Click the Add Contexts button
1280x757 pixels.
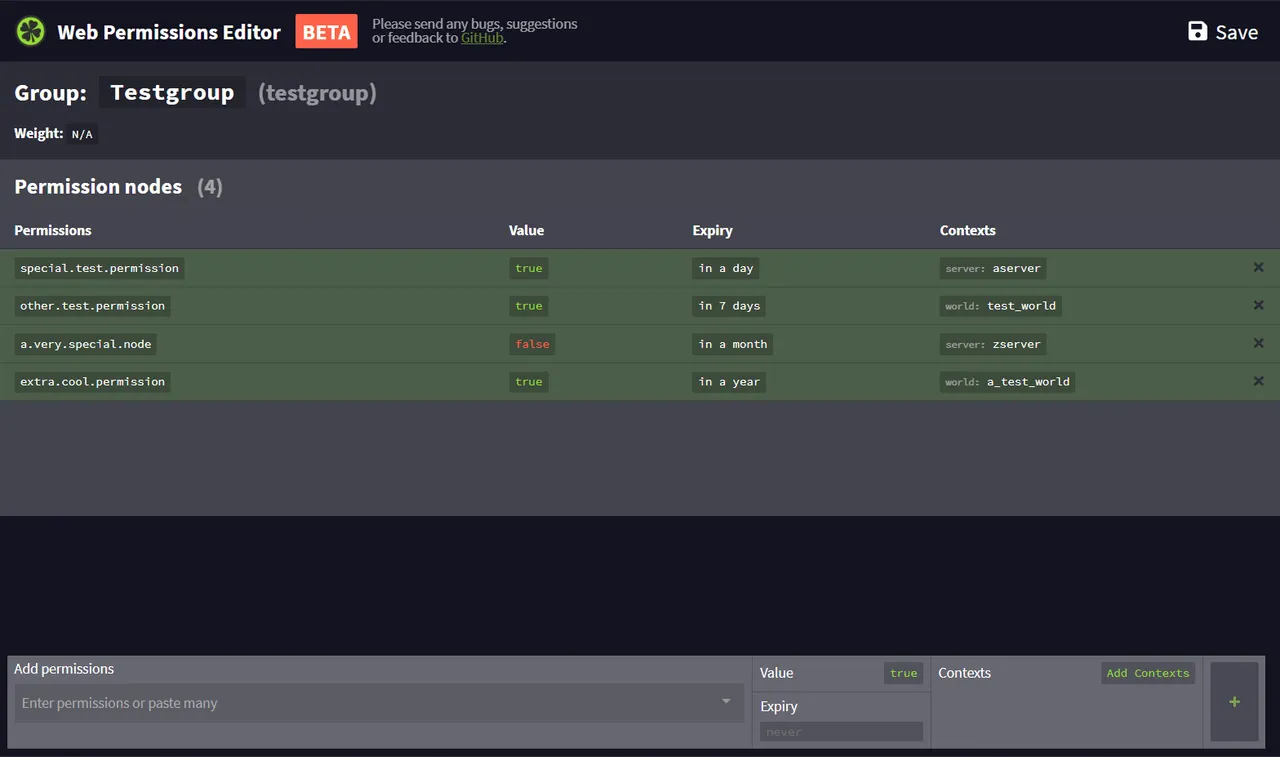pos(1148,673)
